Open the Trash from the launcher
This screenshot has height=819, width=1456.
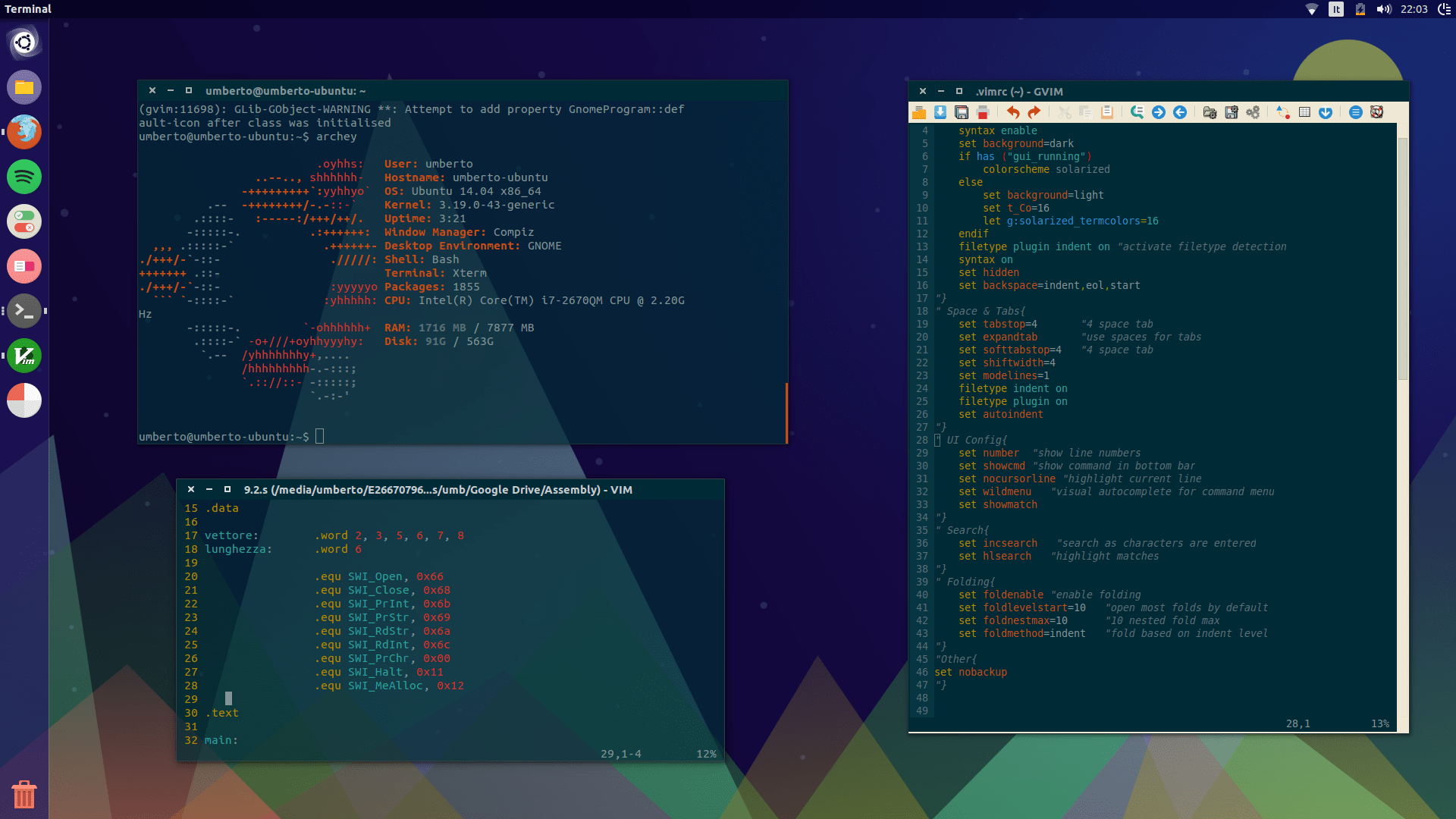pos(24,794)
